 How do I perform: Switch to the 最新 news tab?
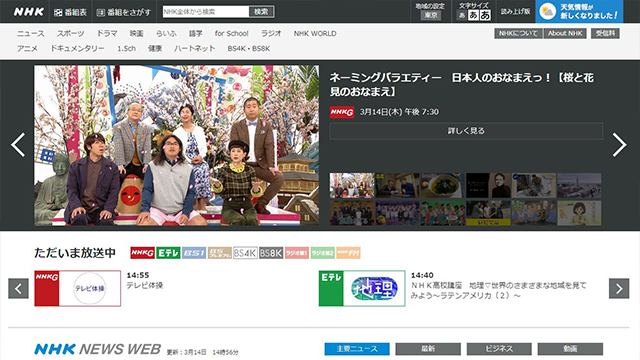click(x=428, y=349)
